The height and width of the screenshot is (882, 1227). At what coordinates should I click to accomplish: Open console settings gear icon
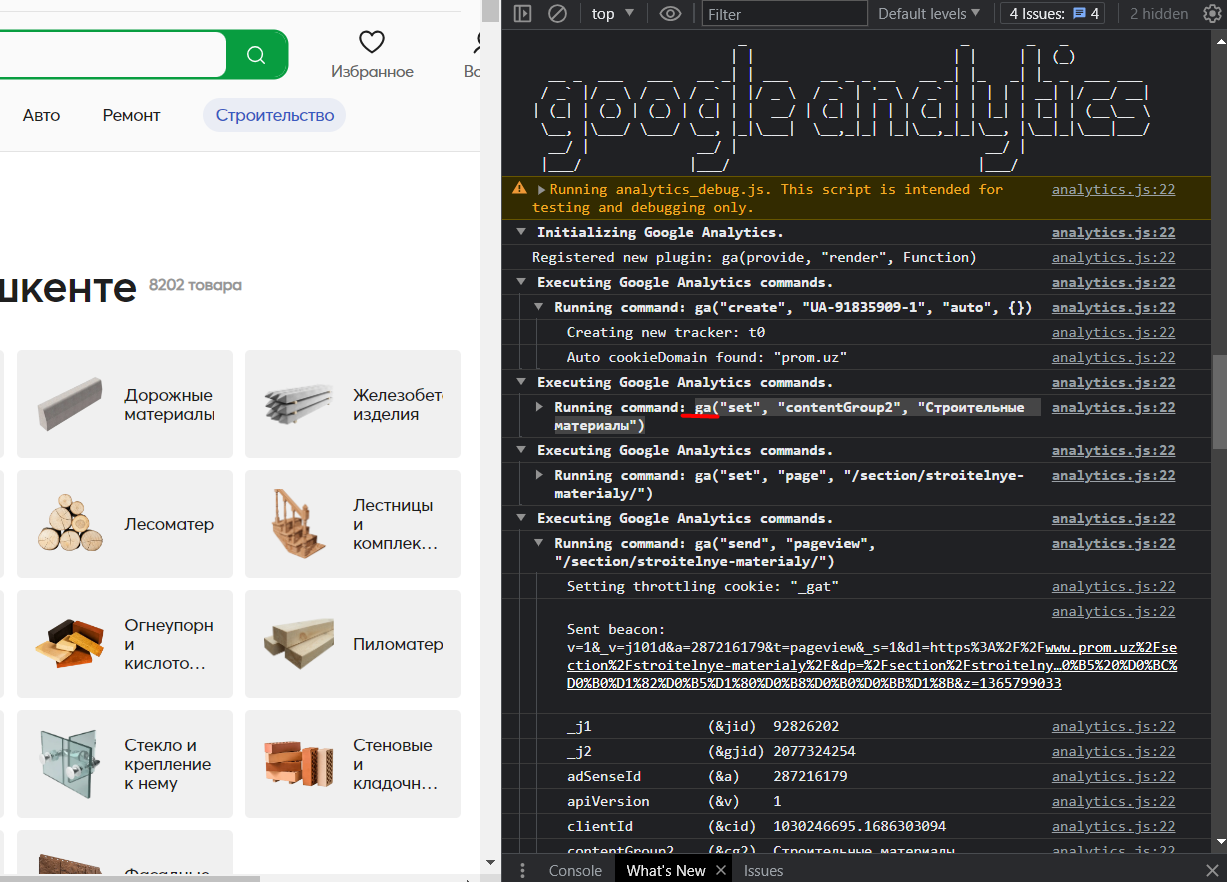tap(1212, 13)
